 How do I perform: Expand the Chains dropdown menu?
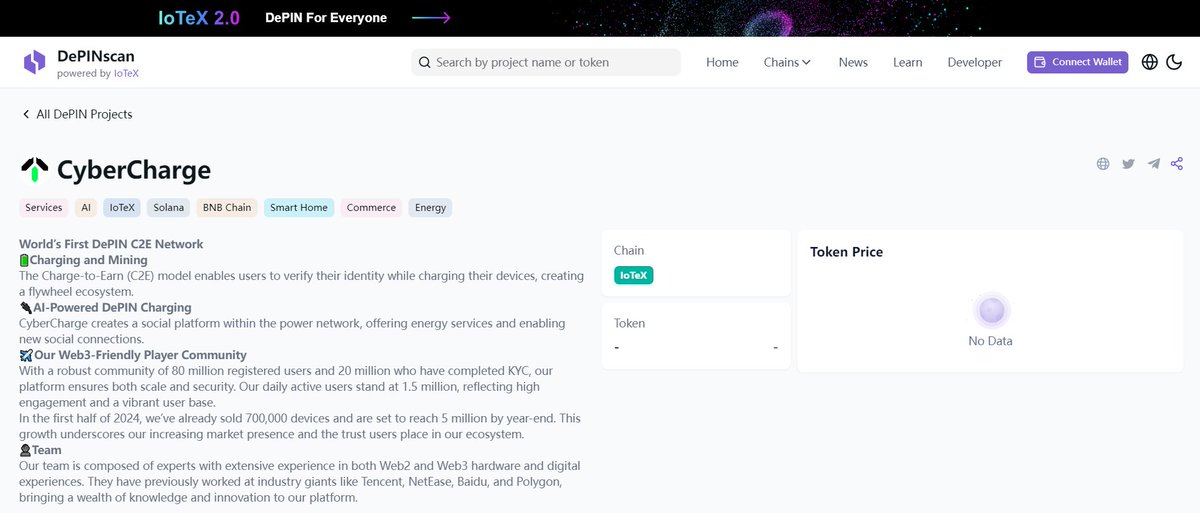(787, 62)
